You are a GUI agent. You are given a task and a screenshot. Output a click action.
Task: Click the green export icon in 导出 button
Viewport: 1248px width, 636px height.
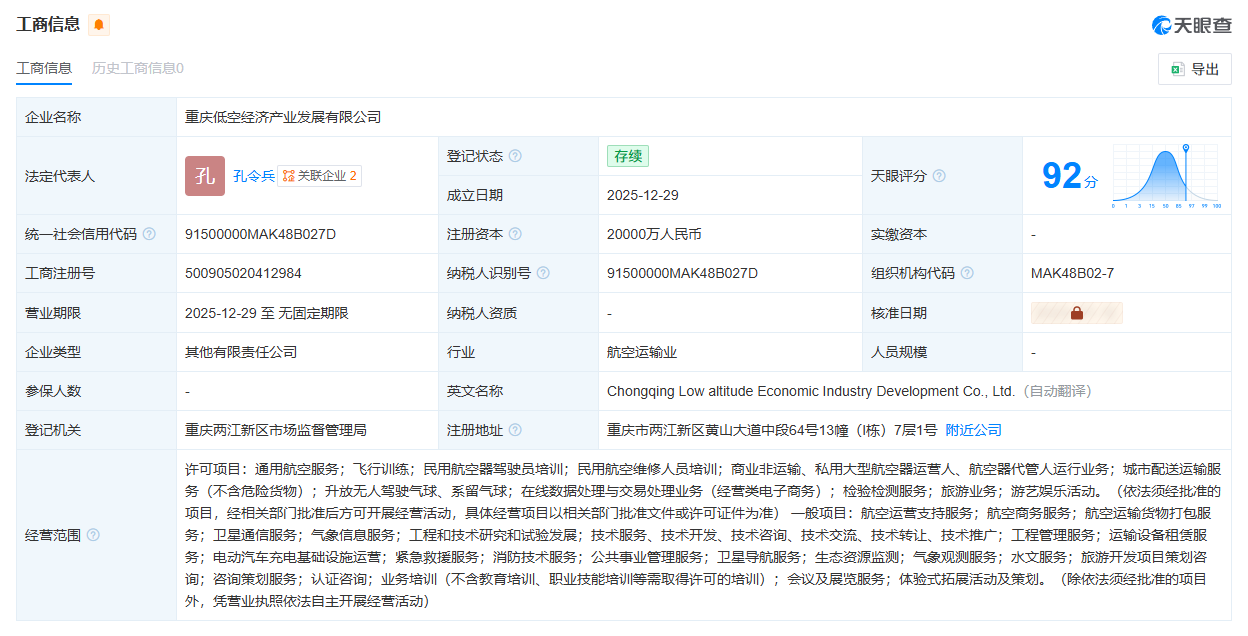click(x=1176, y=68)
